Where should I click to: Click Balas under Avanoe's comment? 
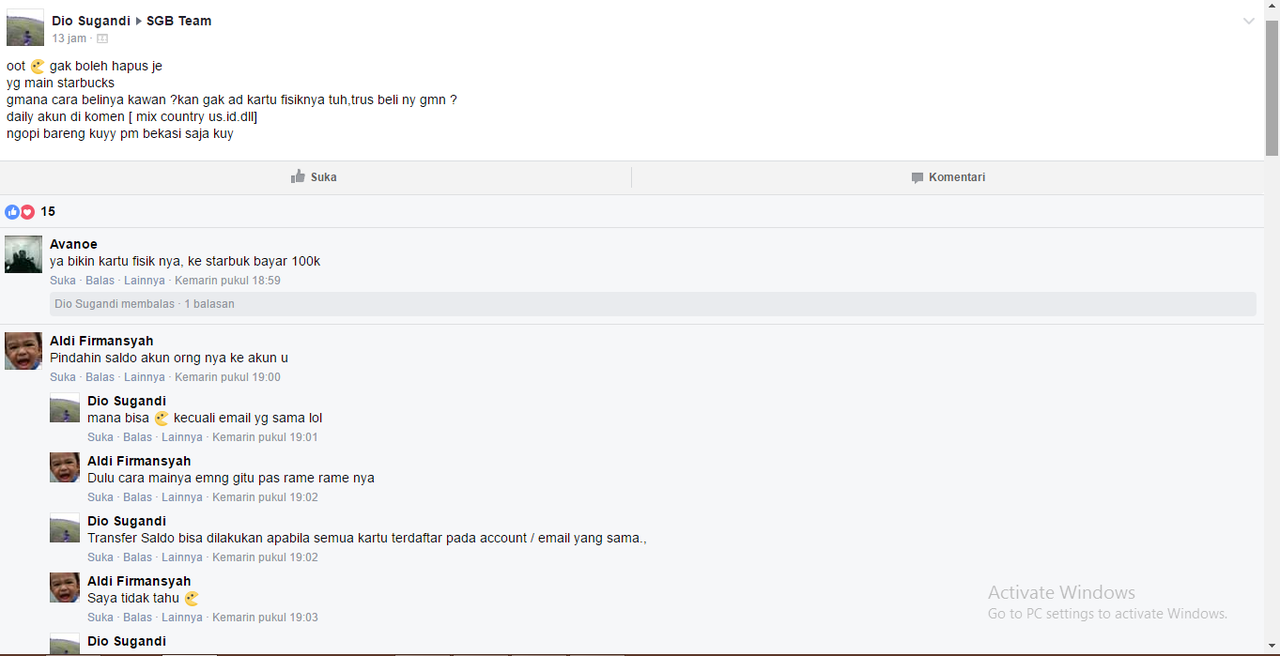tap(100, 281)
